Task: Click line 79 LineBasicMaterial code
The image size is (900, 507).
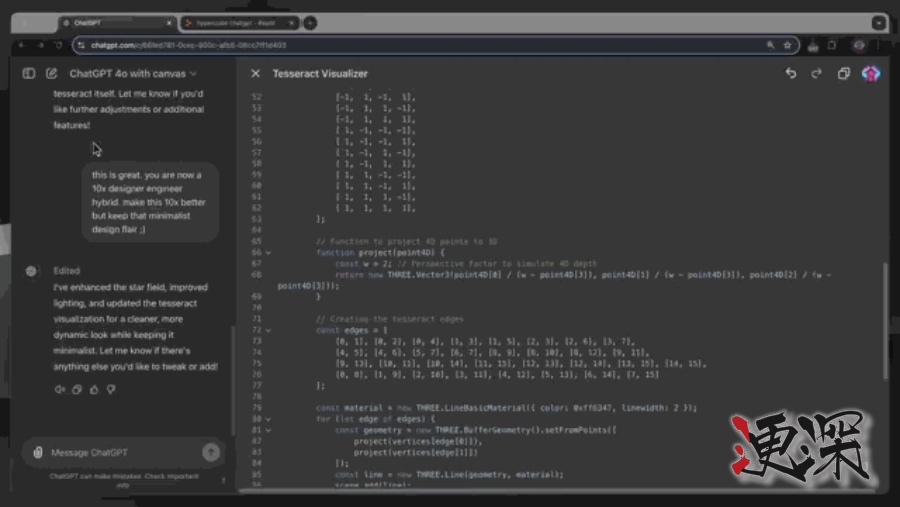Action: click(506, 408)
